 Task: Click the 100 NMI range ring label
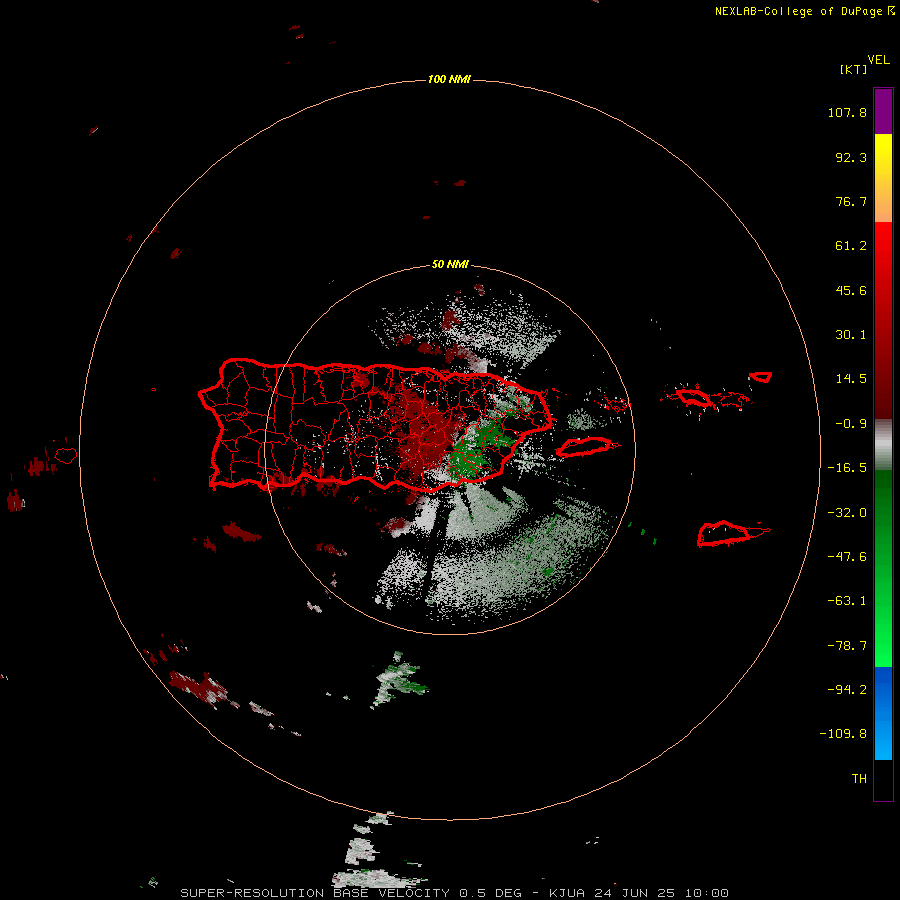tap(449, 79)
